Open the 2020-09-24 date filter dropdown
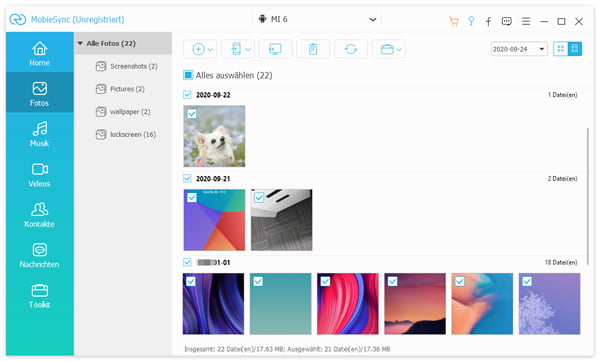Image resolution: width=600 pixels, height=362 pixels. click(519, 49)
